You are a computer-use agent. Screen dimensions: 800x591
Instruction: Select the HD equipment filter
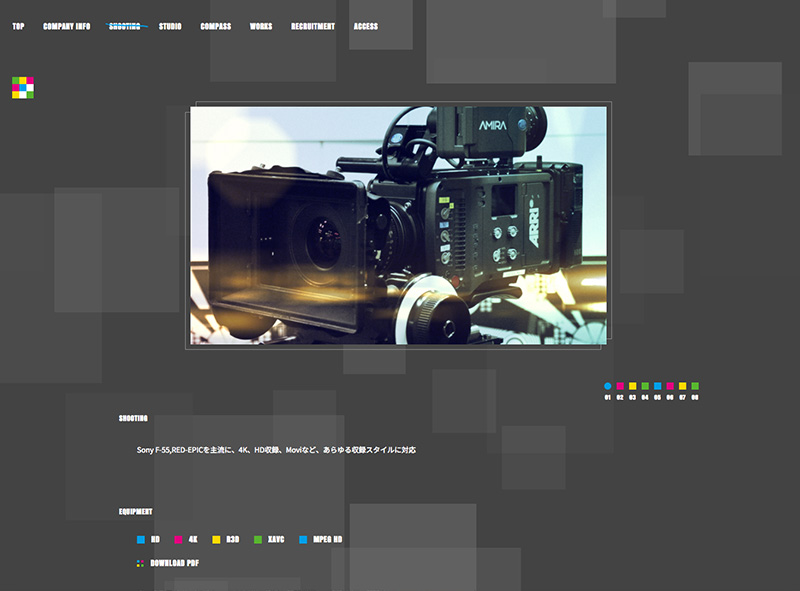148,539
